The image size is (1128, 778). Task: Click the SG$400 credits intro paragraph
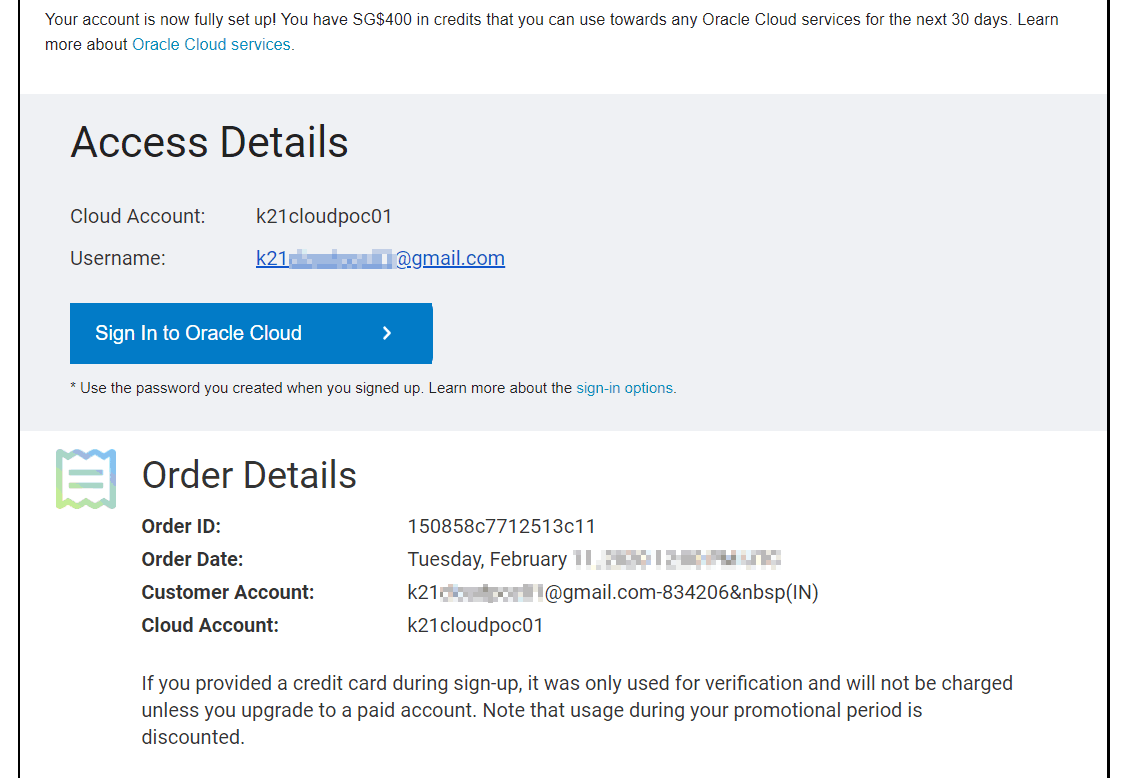(551, 32)
